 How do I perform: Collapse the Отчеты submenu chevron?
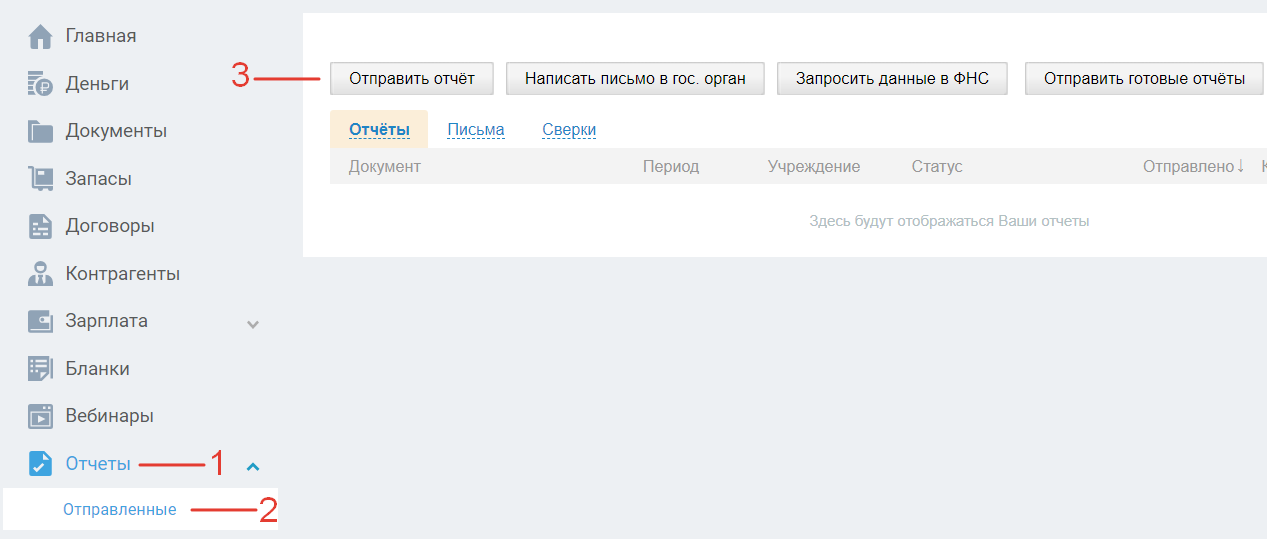[253, 466]
